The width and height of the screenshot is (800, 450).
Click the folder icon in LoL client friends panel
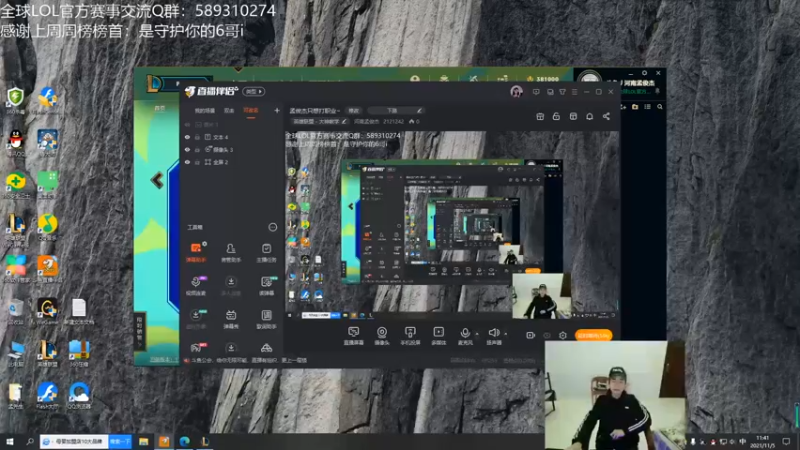635,107
